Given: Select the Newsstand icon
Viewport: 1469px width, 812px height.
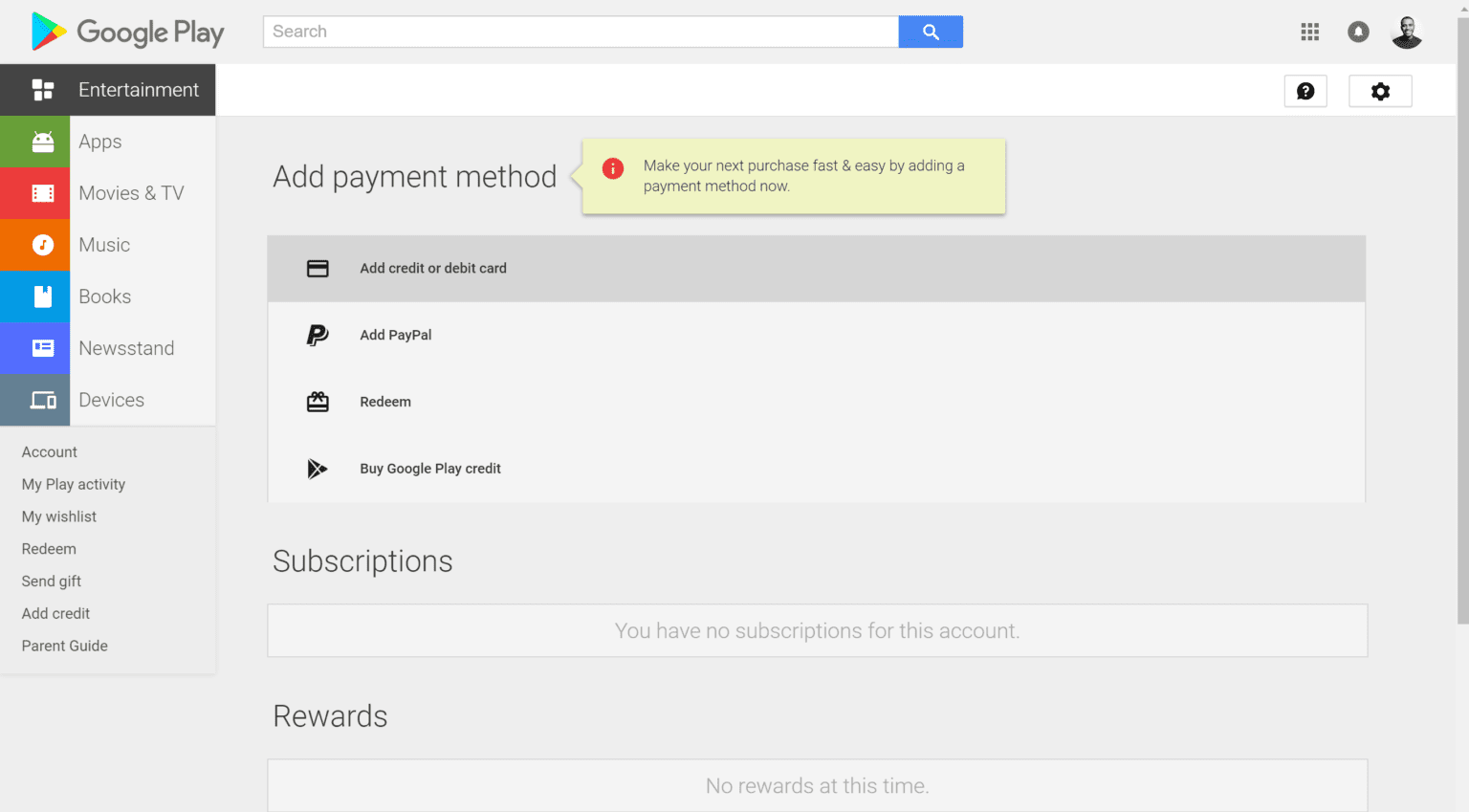Looking at the screenshot, I should (x=35, y=348).
